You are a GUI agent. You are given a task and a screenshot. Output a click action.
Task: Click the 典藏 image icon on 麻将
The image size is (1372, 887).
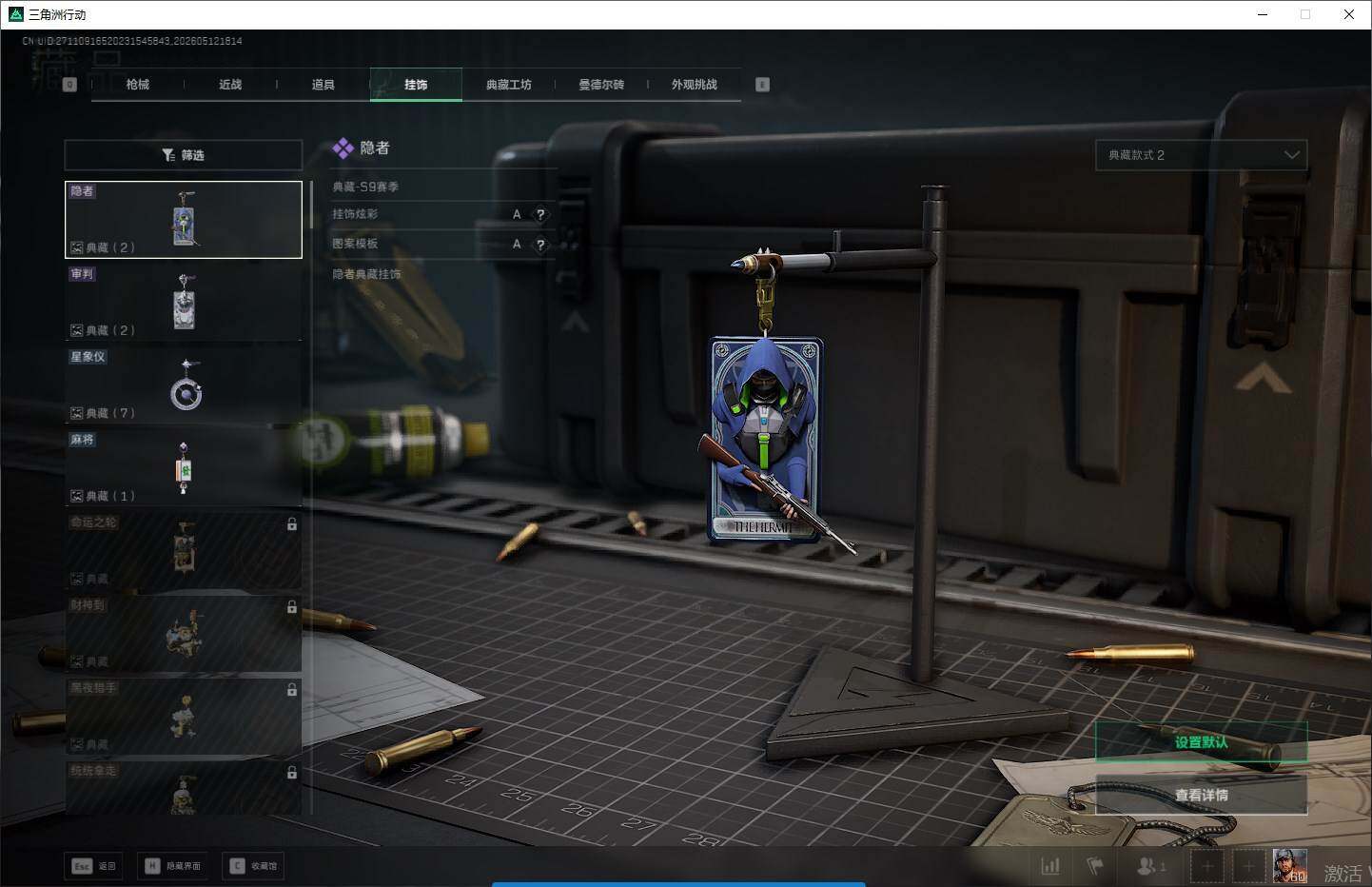(77, 496)
